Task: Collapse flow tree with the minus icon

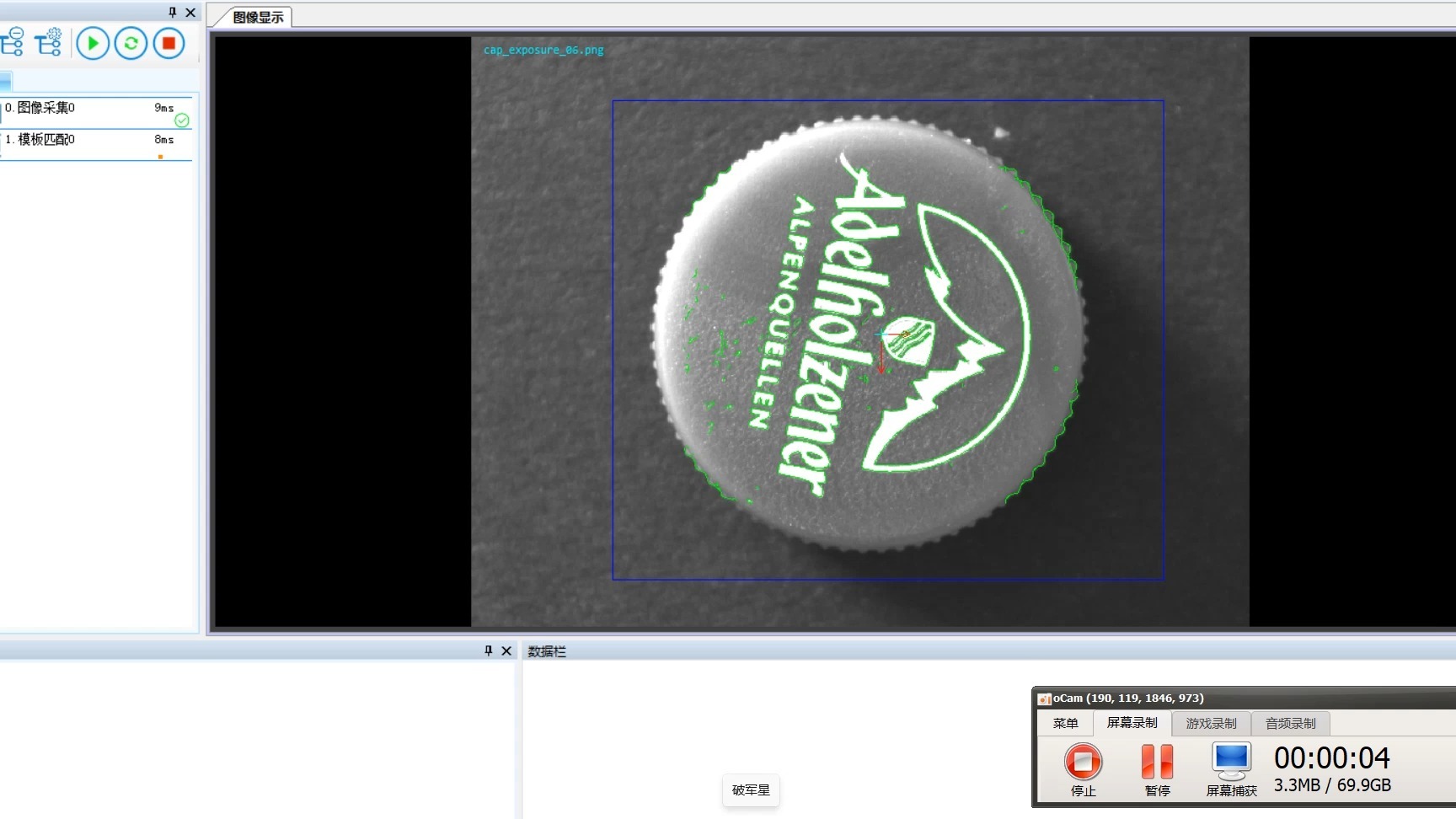Action: 12,41
